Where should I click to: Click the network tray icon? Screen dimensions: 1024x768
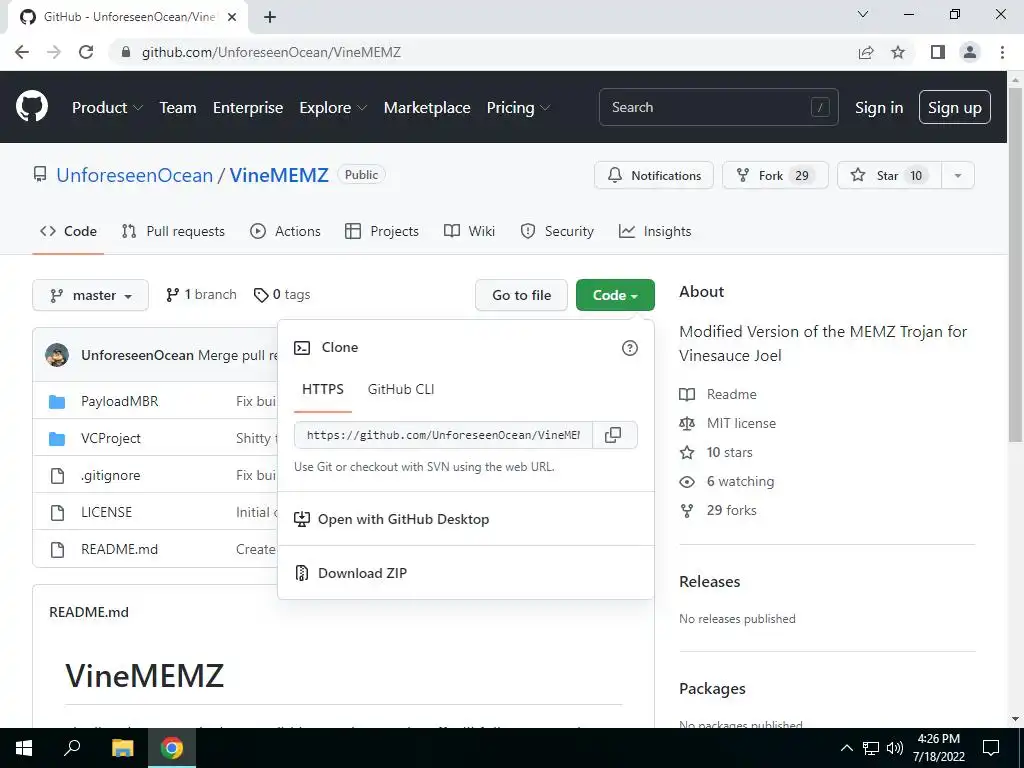tap(871, 748)
